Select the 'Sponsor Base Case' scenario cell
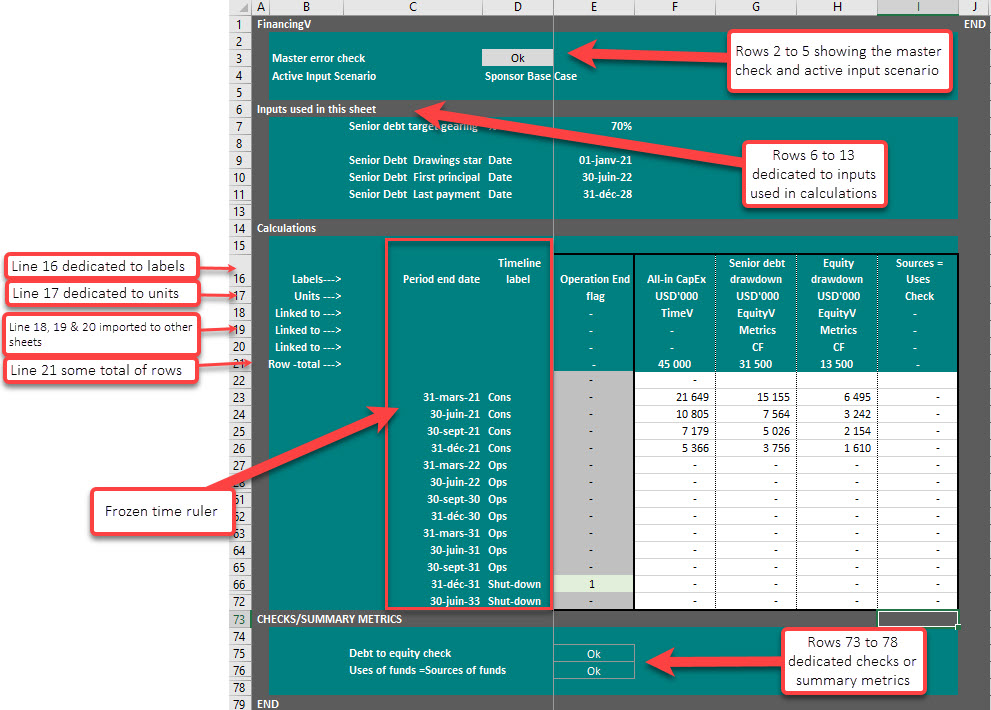This screenshot has height=710, width=991. click(530, 76)
